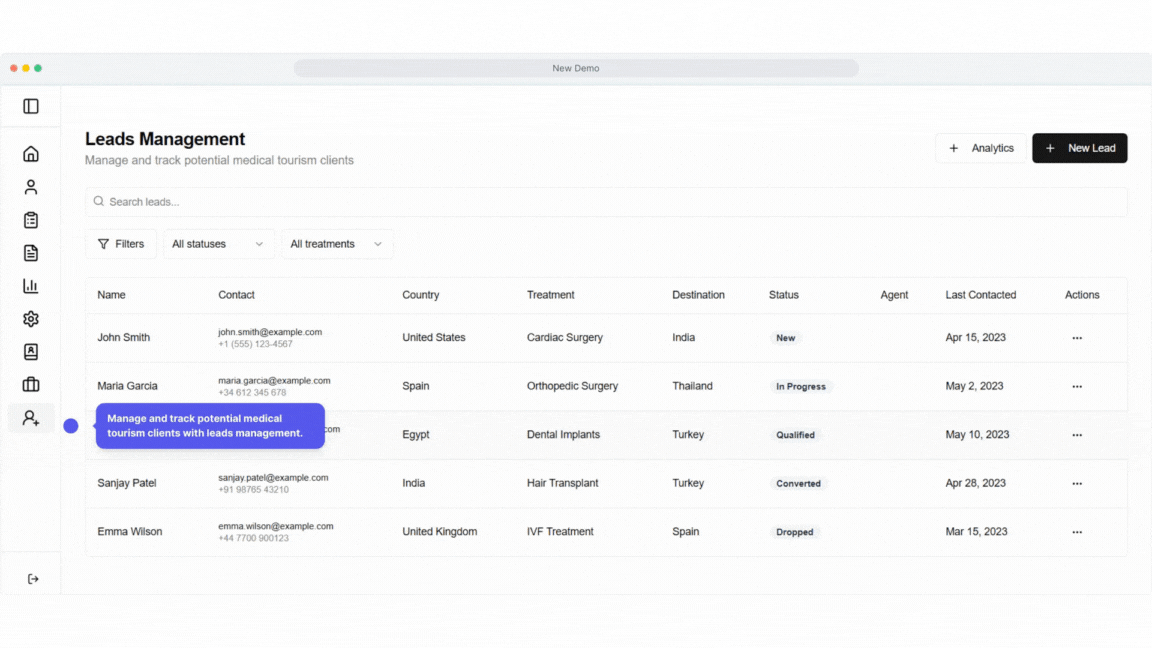Select the add-lead person icon in sidebar

(30, 417)
